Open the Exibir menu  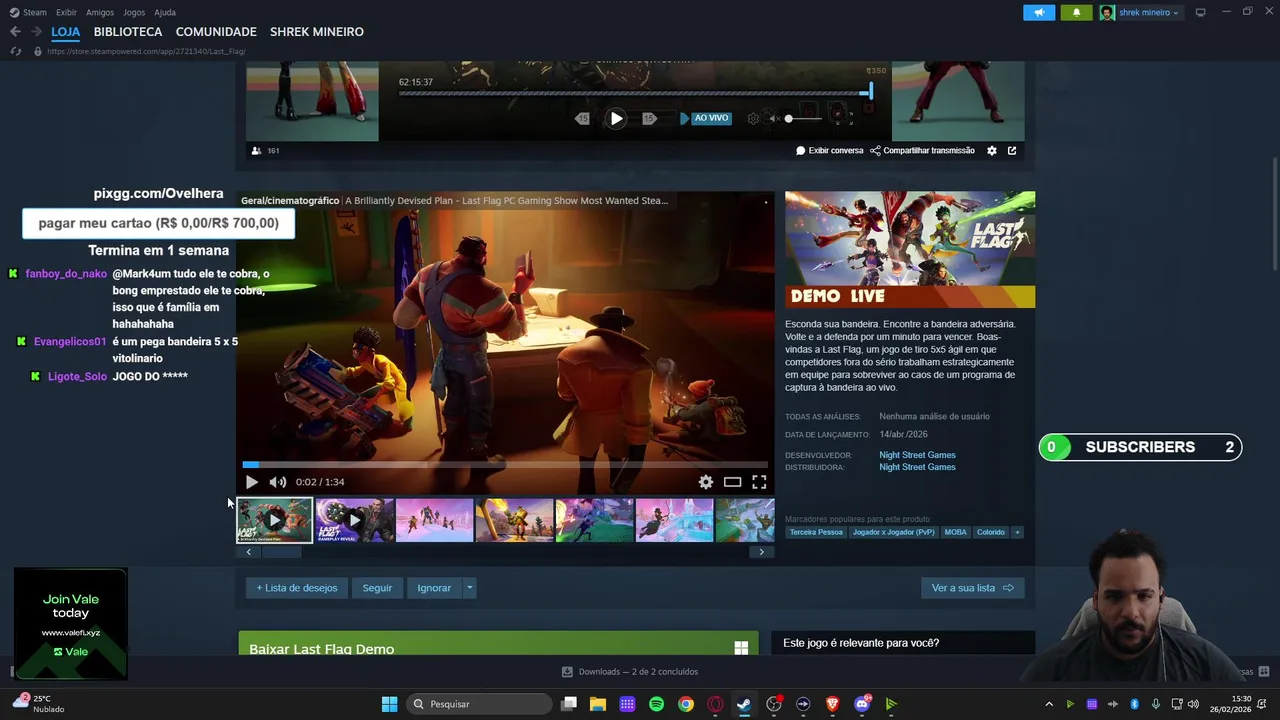pyautogui.click(x=66, y=12)
